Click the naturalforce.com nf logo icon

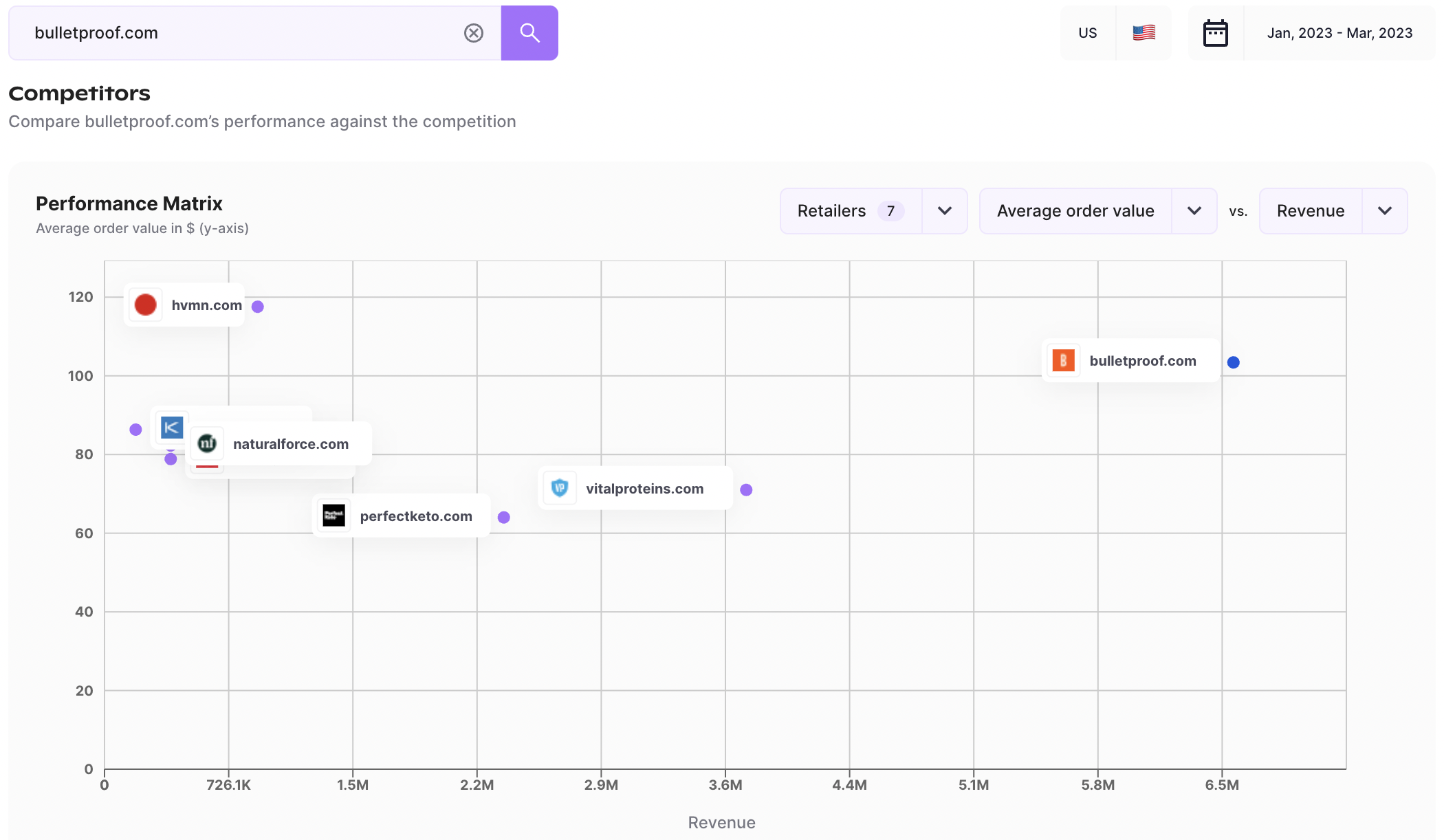pyautogui.click(x=207, y=444)
